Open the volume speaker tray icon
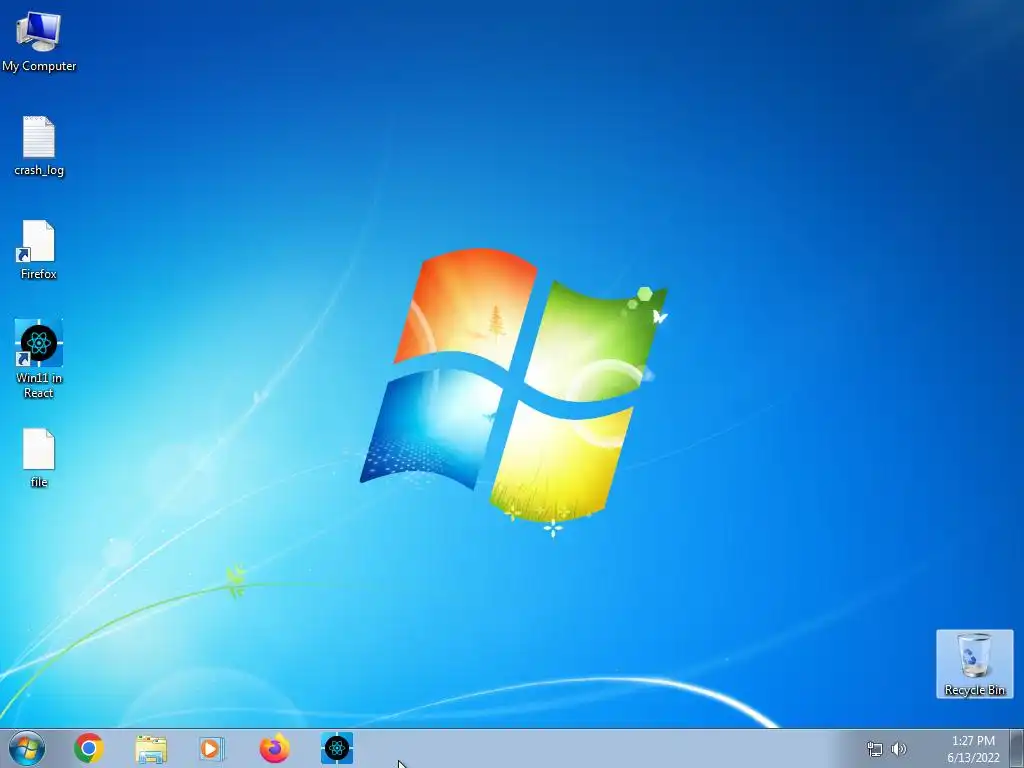1024x768 pixels. click(899, 749)
